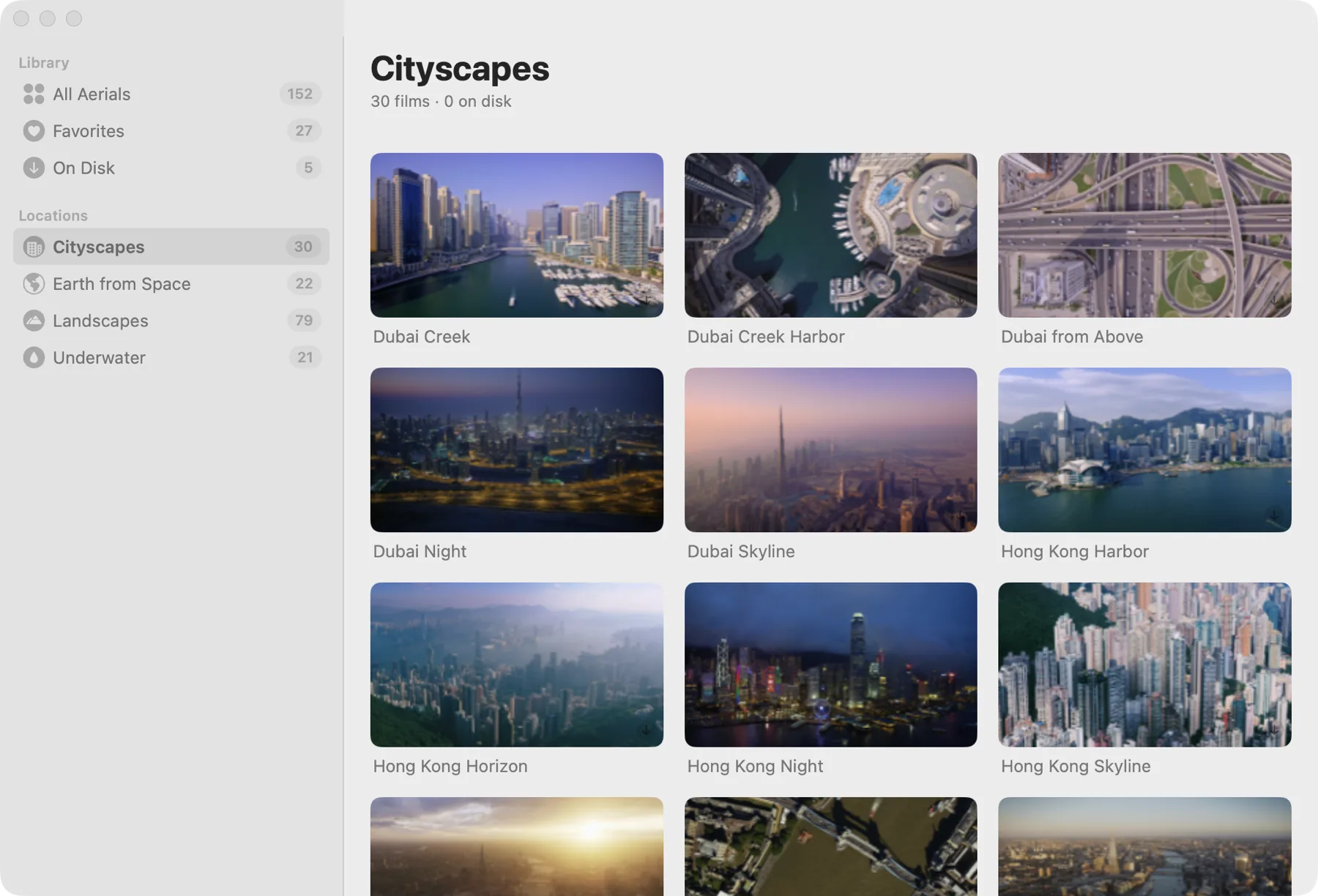The image size is (1318, 896).
Task: Choose the Hong Kong Skyline thumbnail
Action: point(1144,665)
